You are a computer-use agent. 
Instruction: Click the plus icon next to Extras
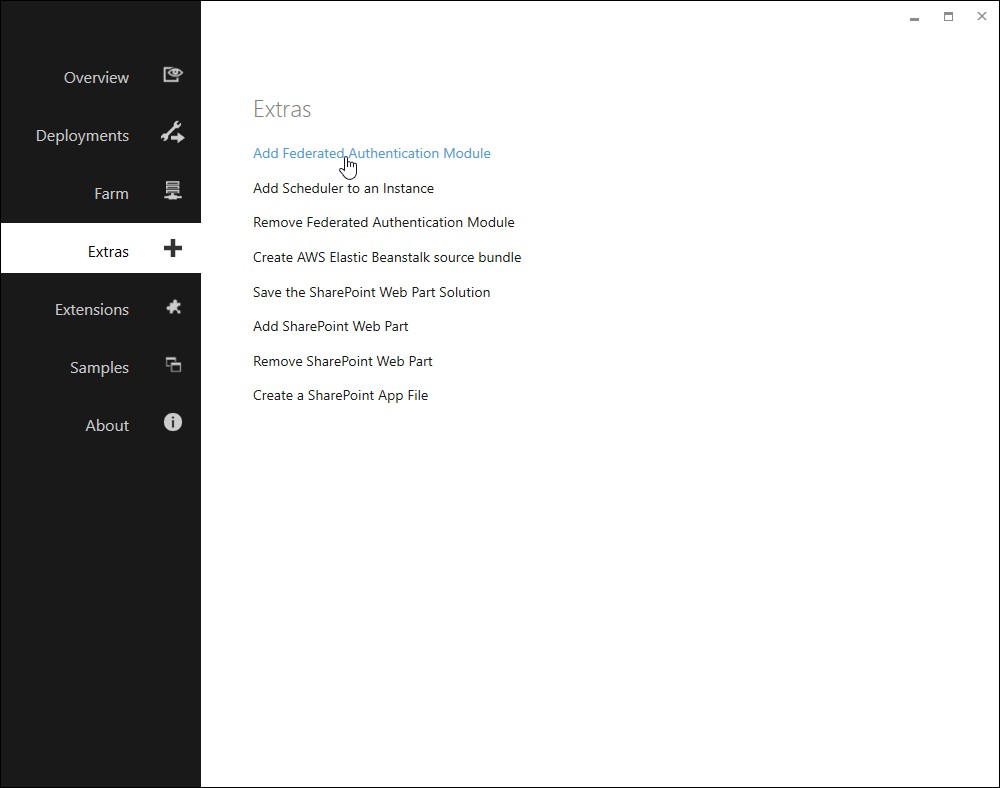coord(172,249)
